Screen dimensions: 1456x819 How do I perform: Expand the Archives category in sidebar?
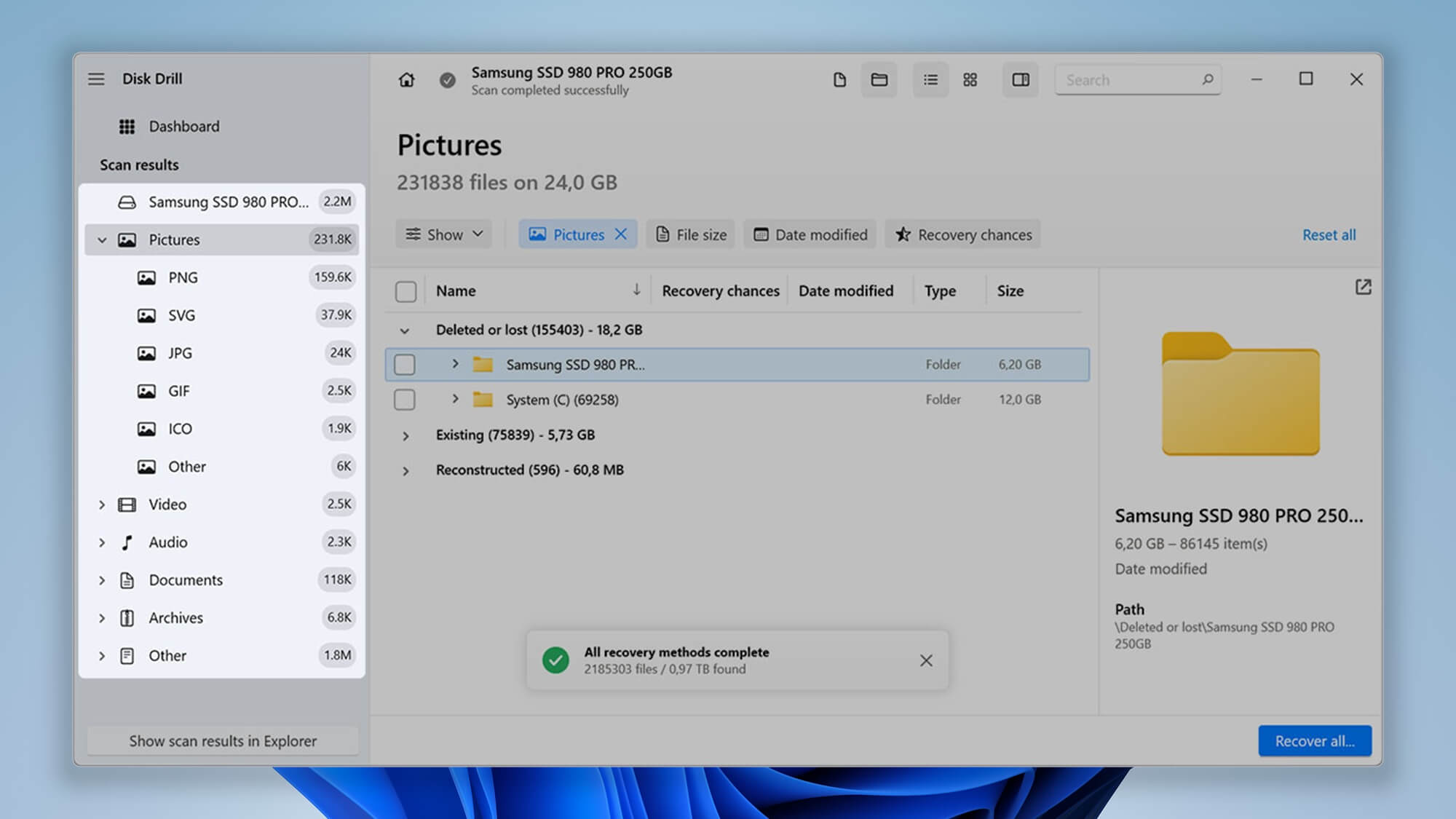click(x=102, y=618)
